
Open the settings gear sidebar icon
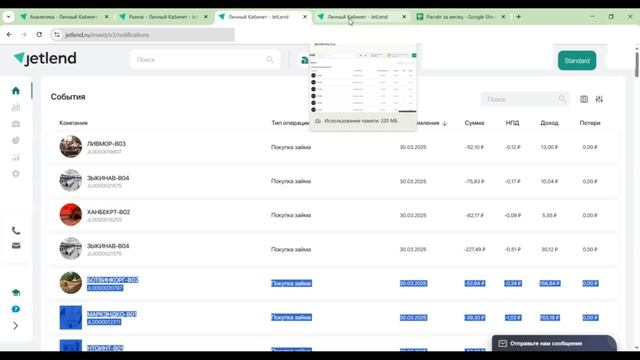pos(16,174)
